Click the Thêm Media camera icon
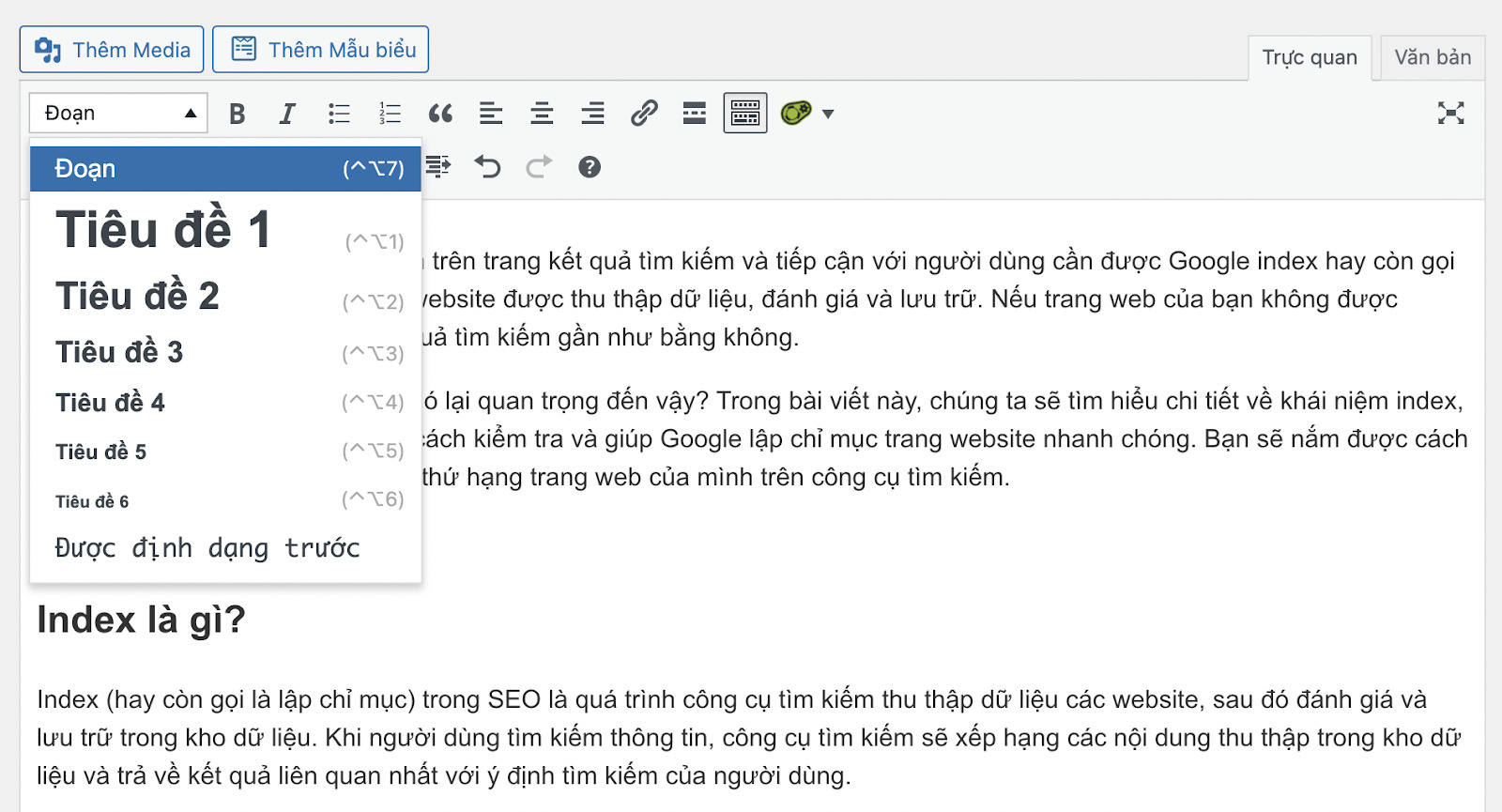The image size is (1502, 812). 47,50
